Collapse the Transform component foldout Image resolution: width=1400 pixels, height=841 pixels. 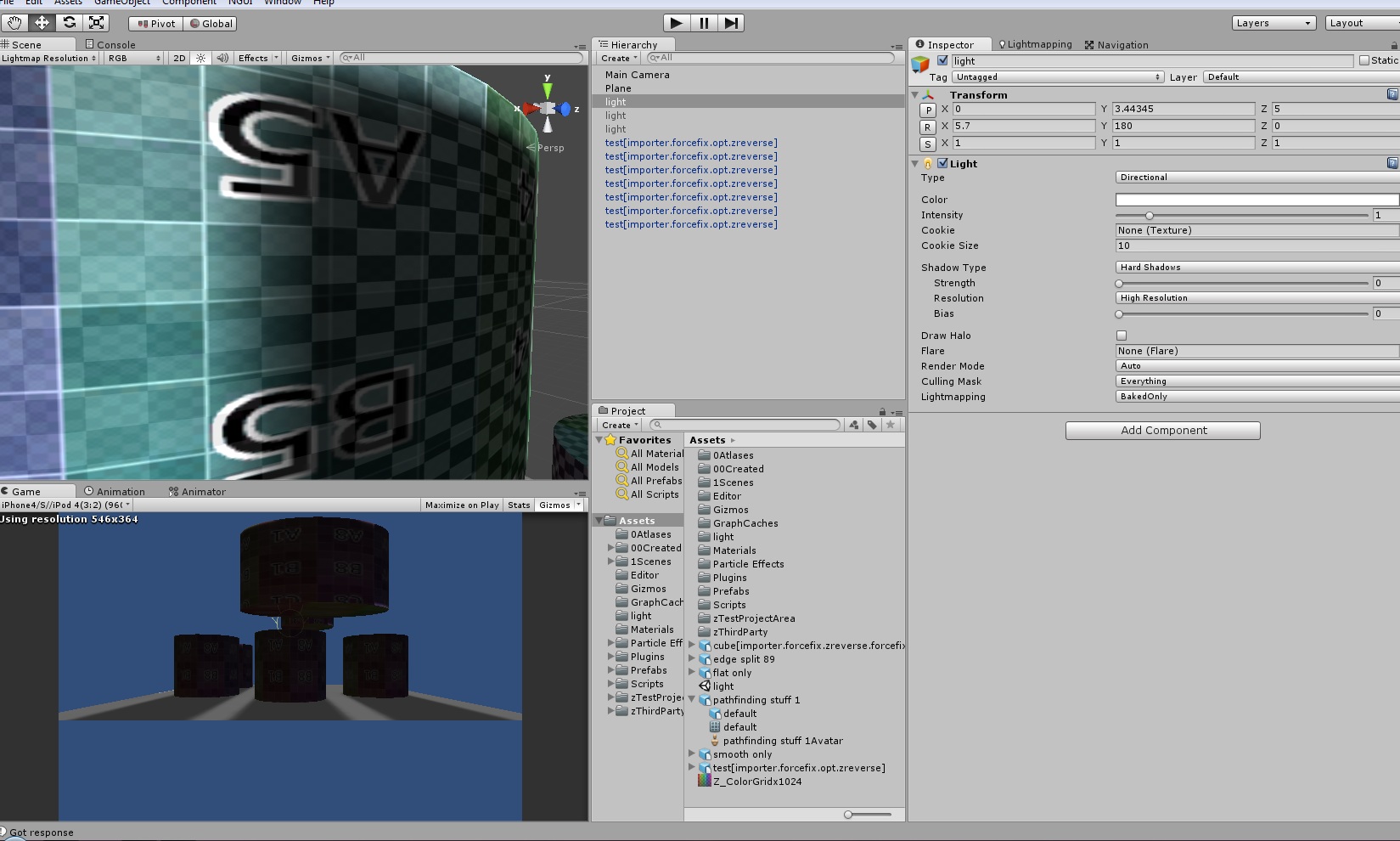click(x=915, y=94)
